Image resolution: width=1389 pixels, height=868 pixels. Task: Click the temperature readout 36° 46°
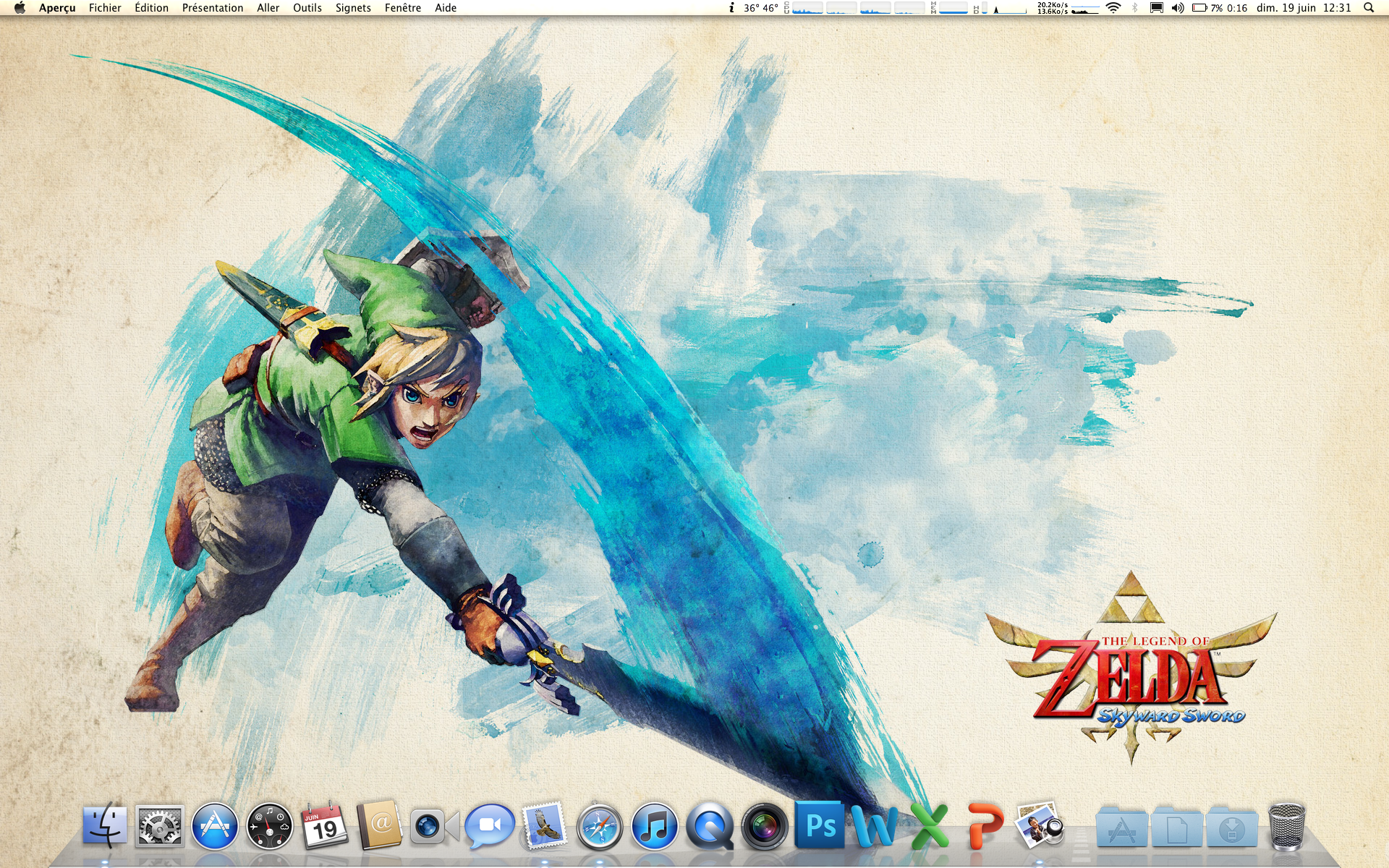(761, 8)
